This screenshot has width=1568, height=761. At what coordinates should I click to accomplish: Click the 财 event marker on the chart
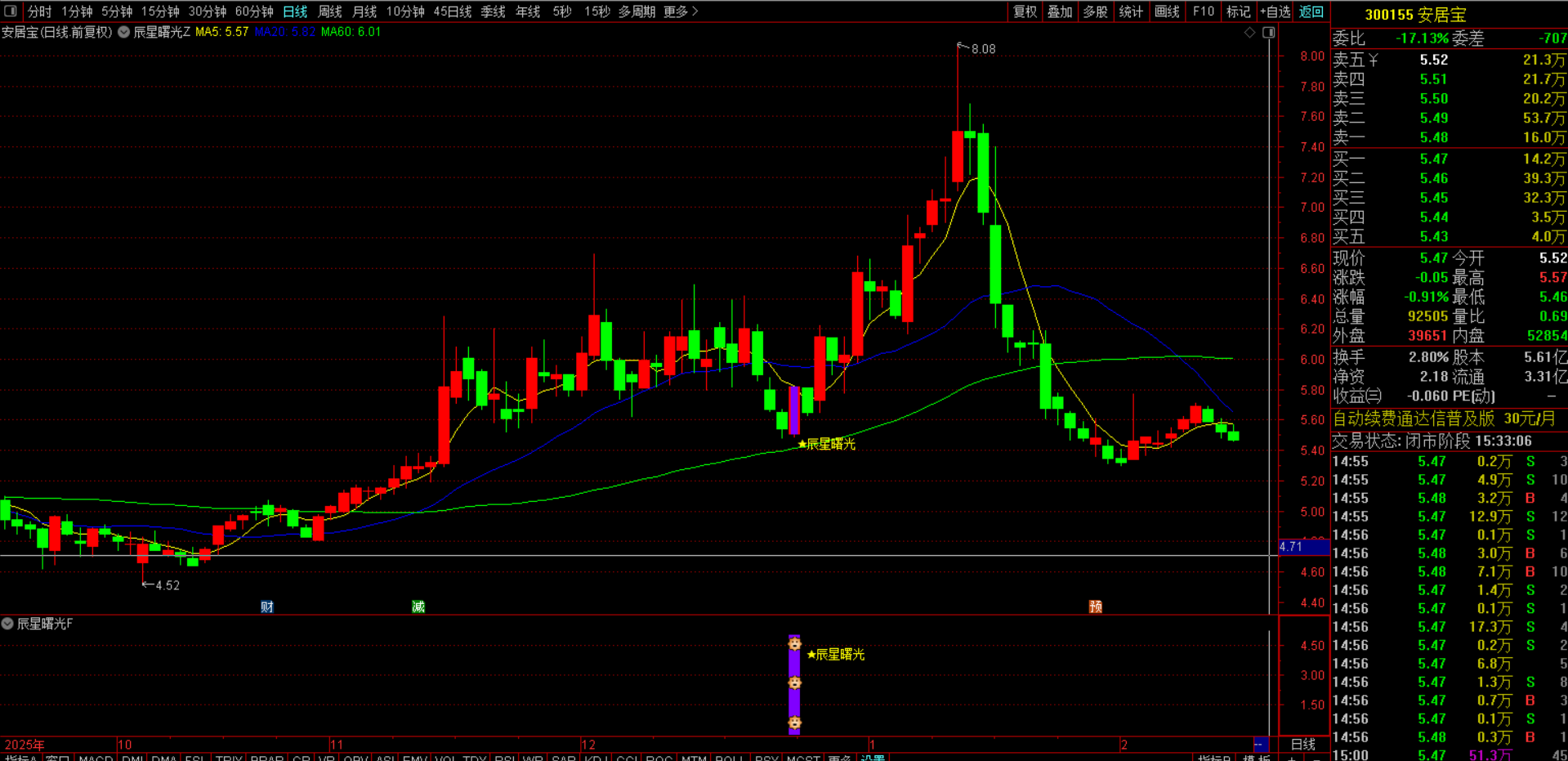pyautogui.click(x=267, y=607)
